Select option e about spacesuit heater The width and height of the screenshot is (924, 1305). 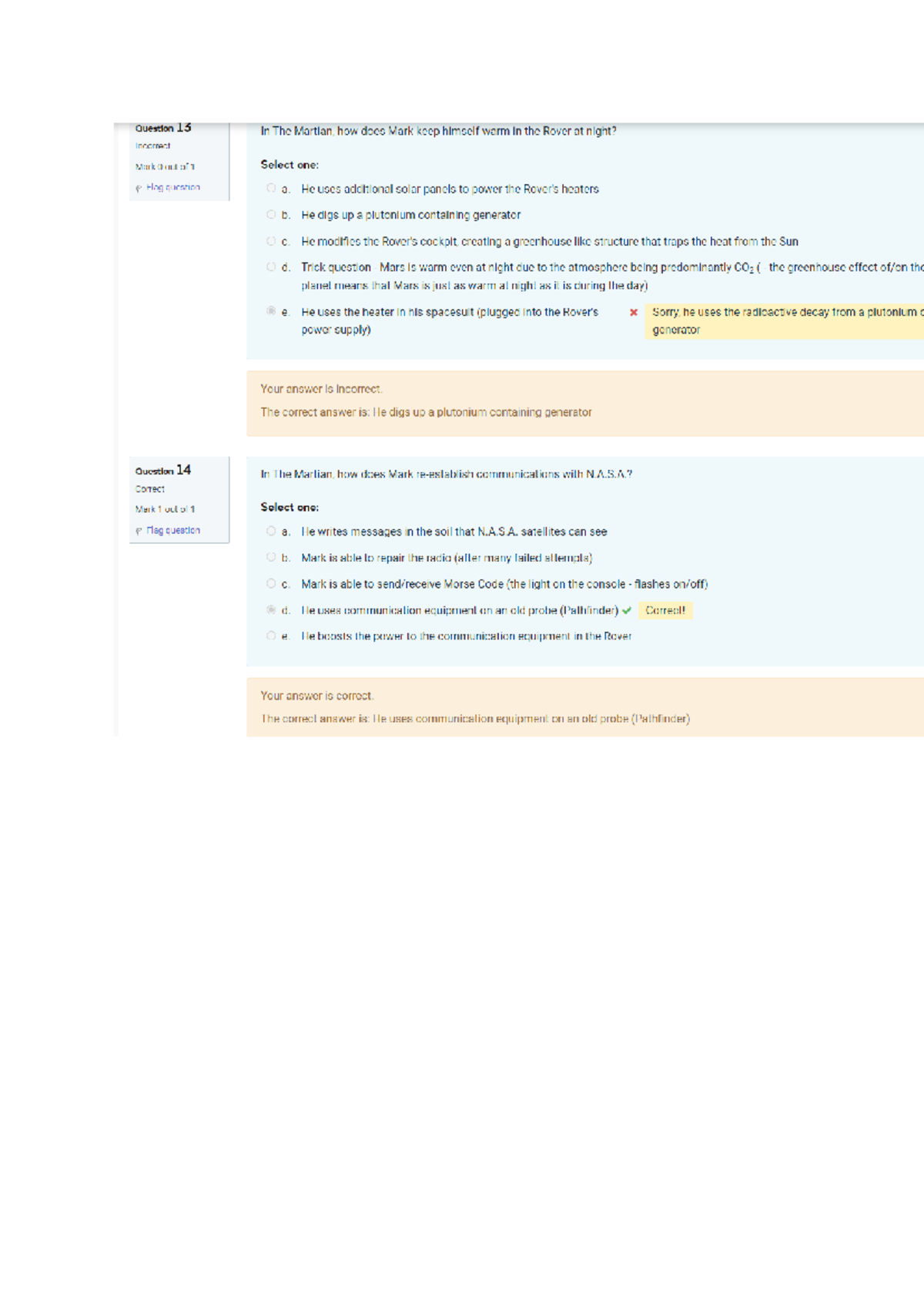[271, 311]
